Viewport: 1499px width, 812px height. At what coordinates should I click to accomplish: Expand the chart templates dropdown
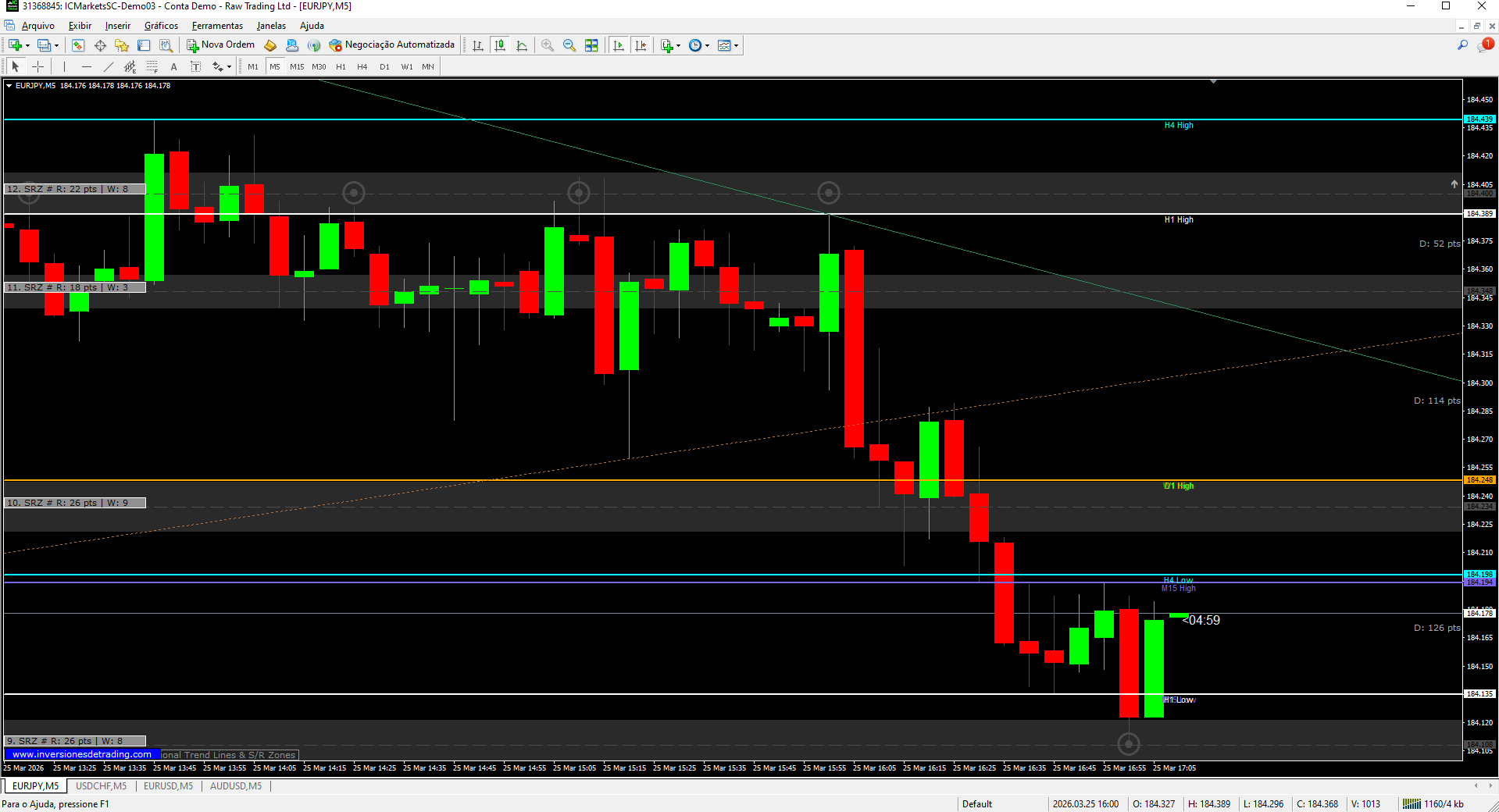click(x=736, y=45)
